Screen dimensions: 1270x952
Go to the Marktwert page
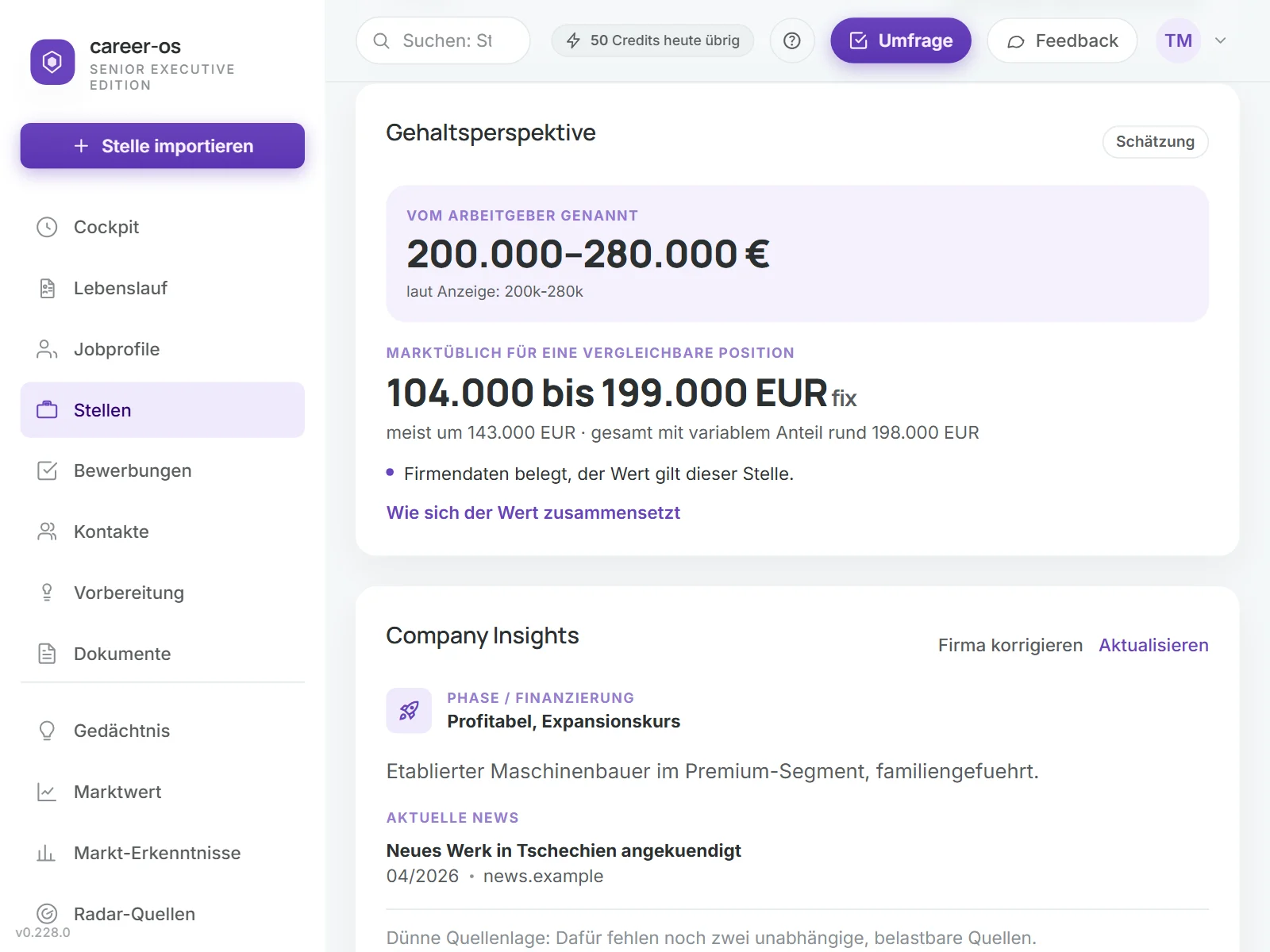point(163,792)
